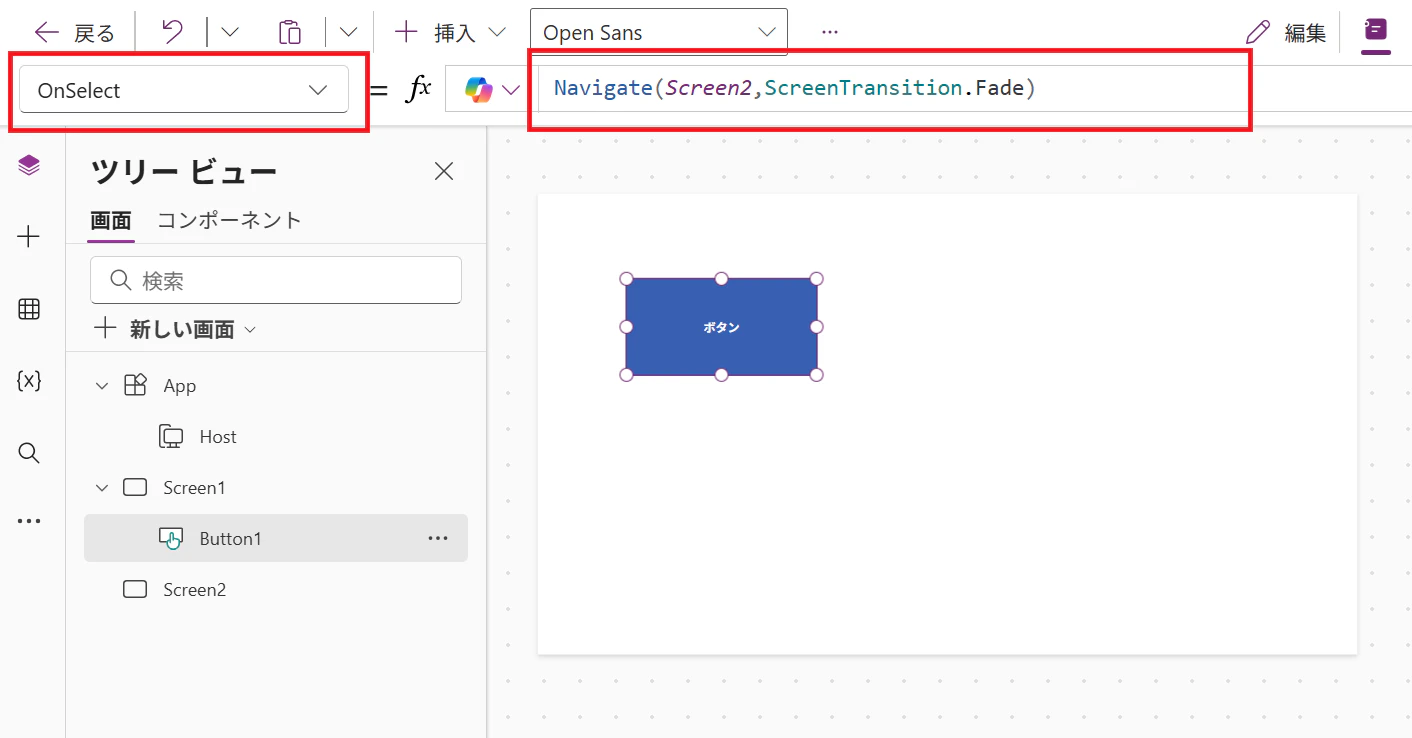Screen dimensions: 1412x738
Task: Click the toolbar overflow ellipsis
Action: point(829,32)
